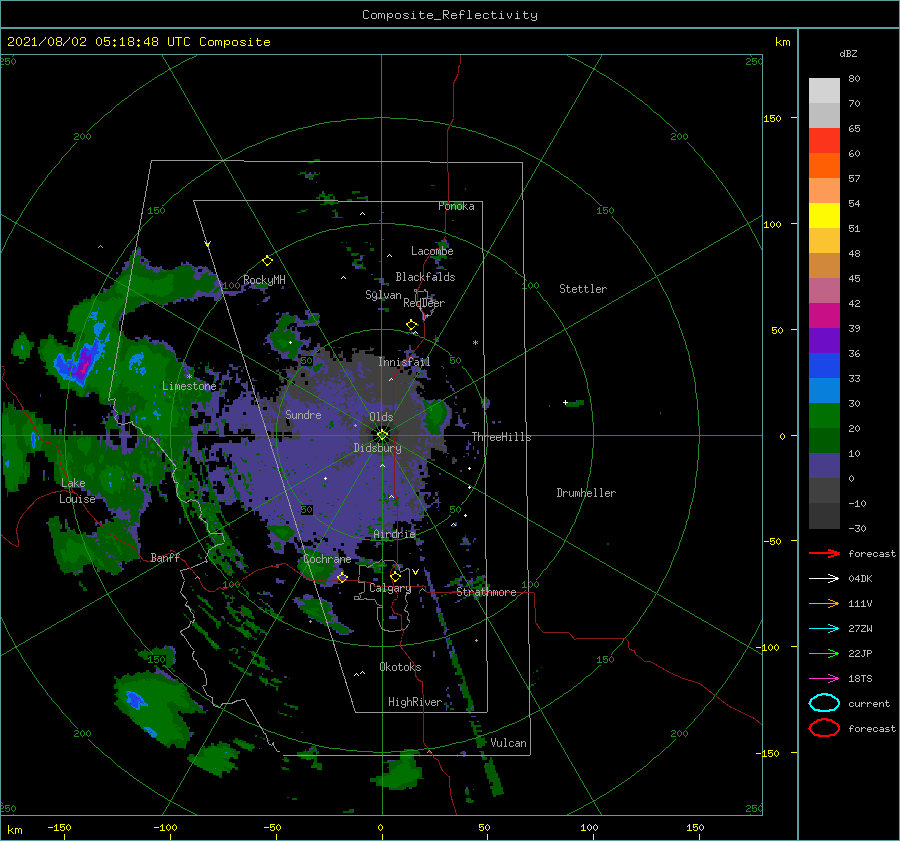Click the yellow diamond marker near RockyMH
This screenshot has height=841, width=900.
pos(267,261)
